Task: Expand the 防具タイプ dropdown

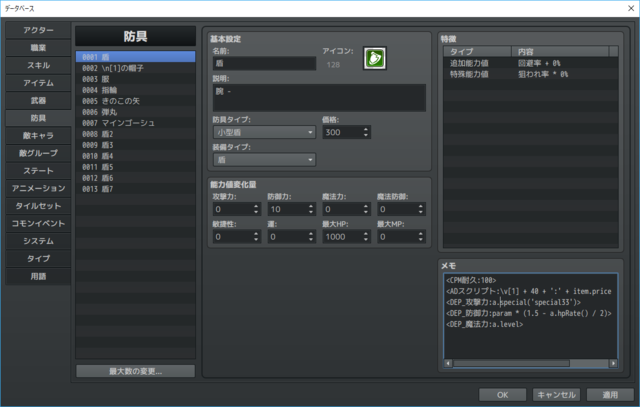Action: [264, 132]
